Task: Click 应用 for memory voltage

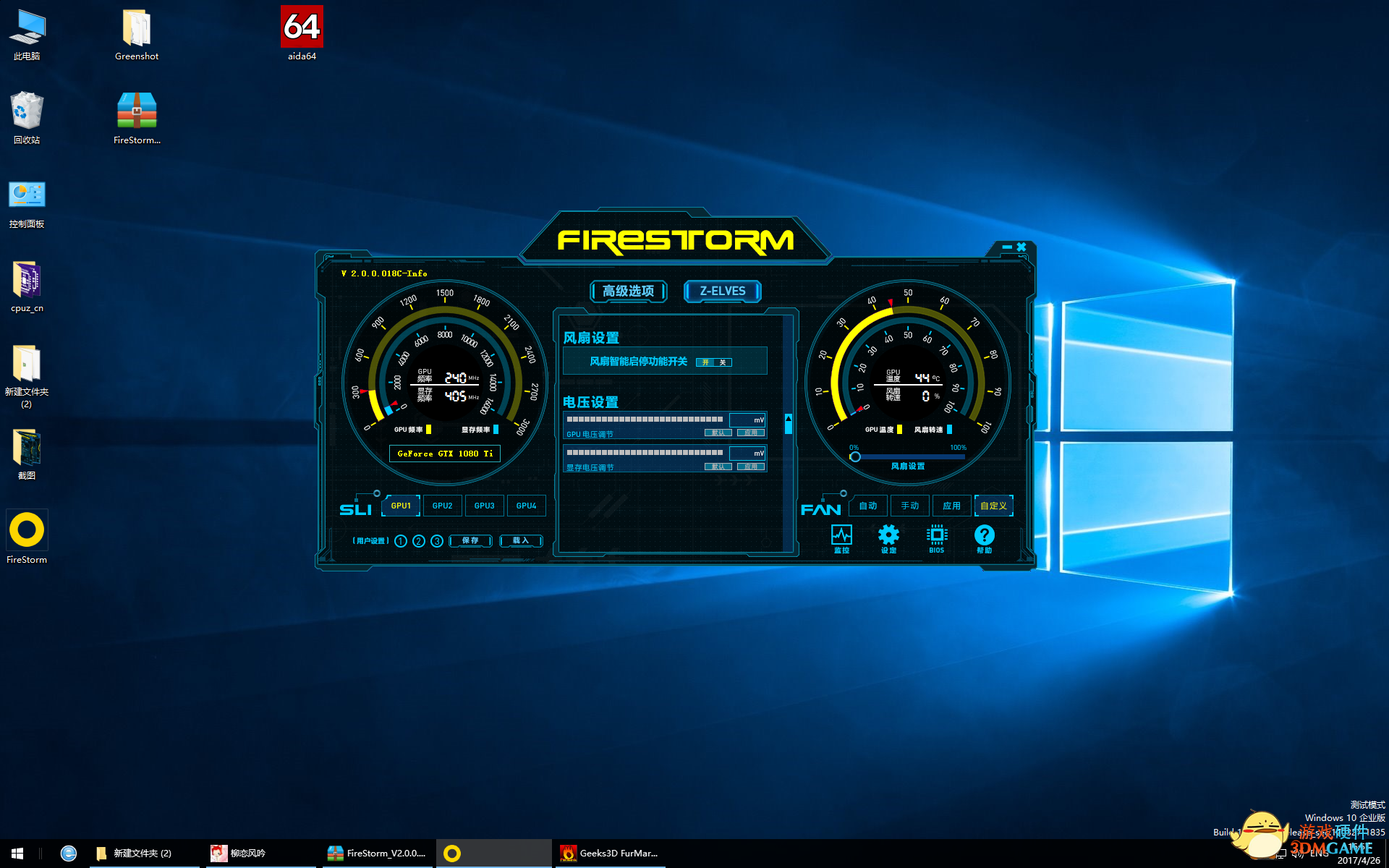Action: (751, 467)
